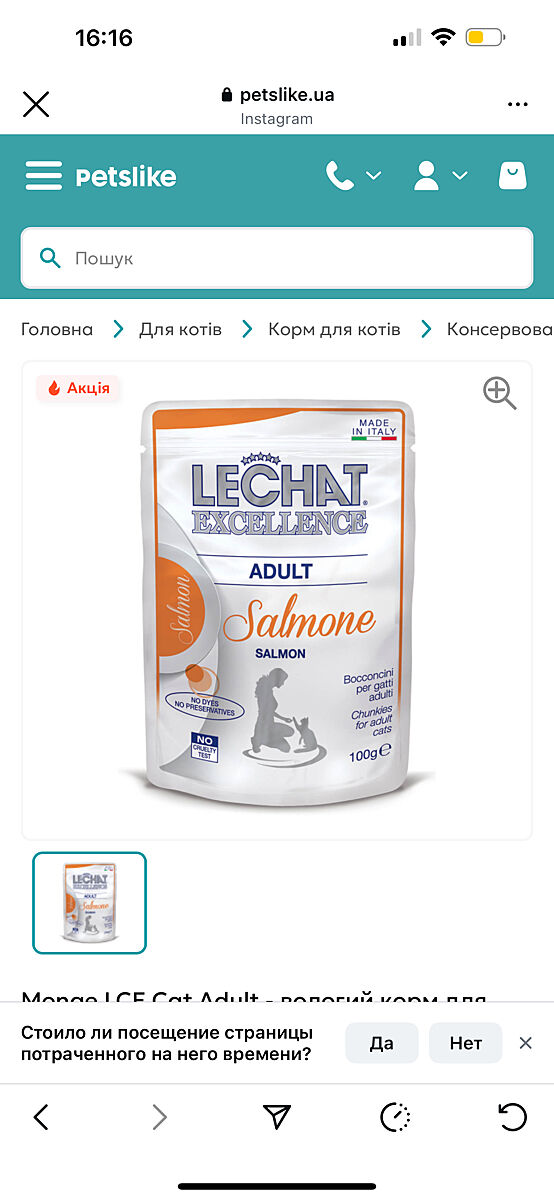This screenshot has width=554, height=1200.
Task: Answer Да to the page survey
Action: pyautogui.click(x=381, y=1043)
